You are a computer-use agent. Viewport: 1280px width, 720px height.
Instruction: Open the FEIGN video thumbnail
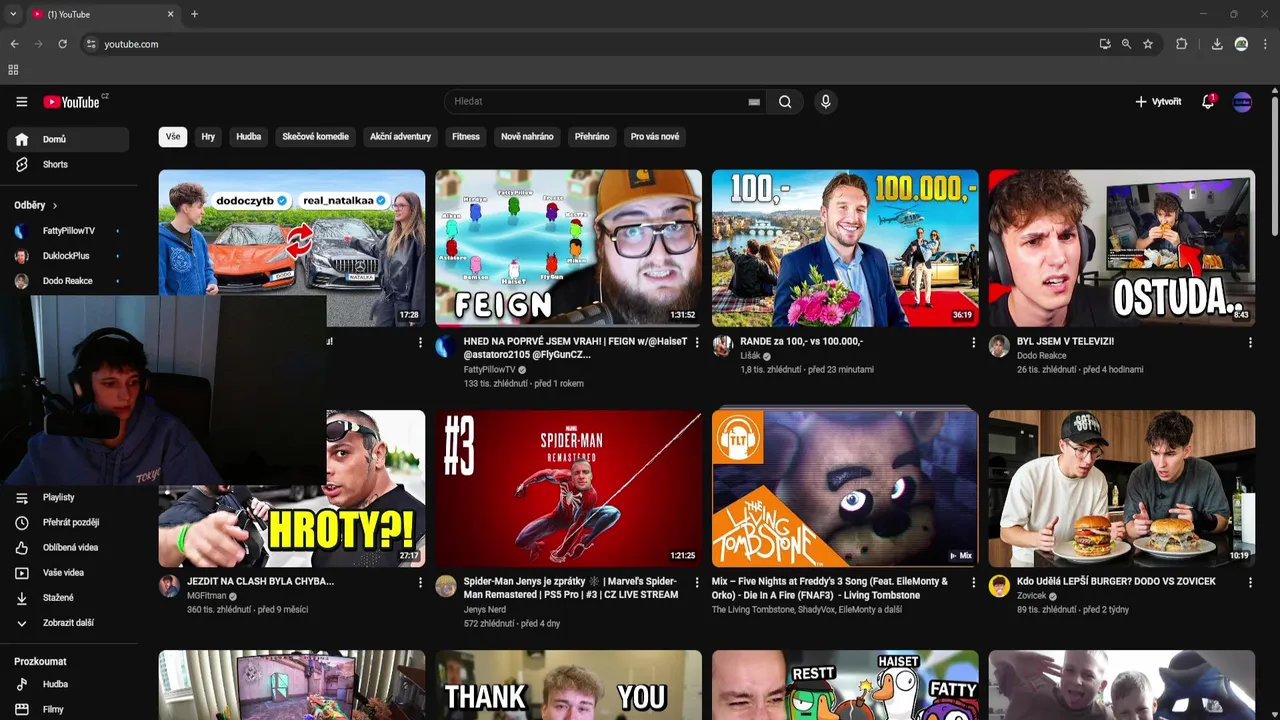(x=568, y=248)
